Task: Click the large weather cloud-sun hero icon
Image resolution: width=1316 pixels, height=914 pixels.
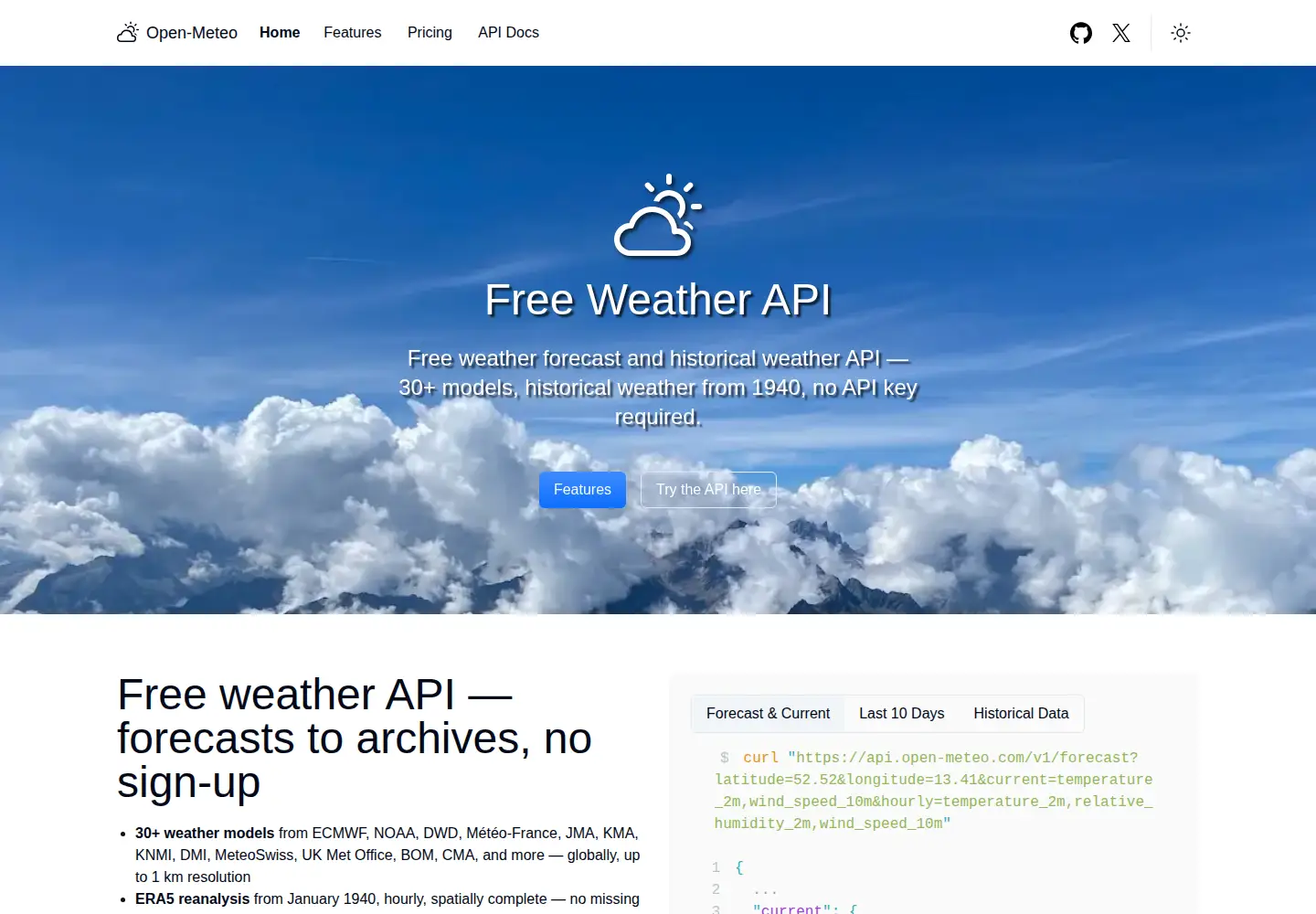Action: [658, 215]
